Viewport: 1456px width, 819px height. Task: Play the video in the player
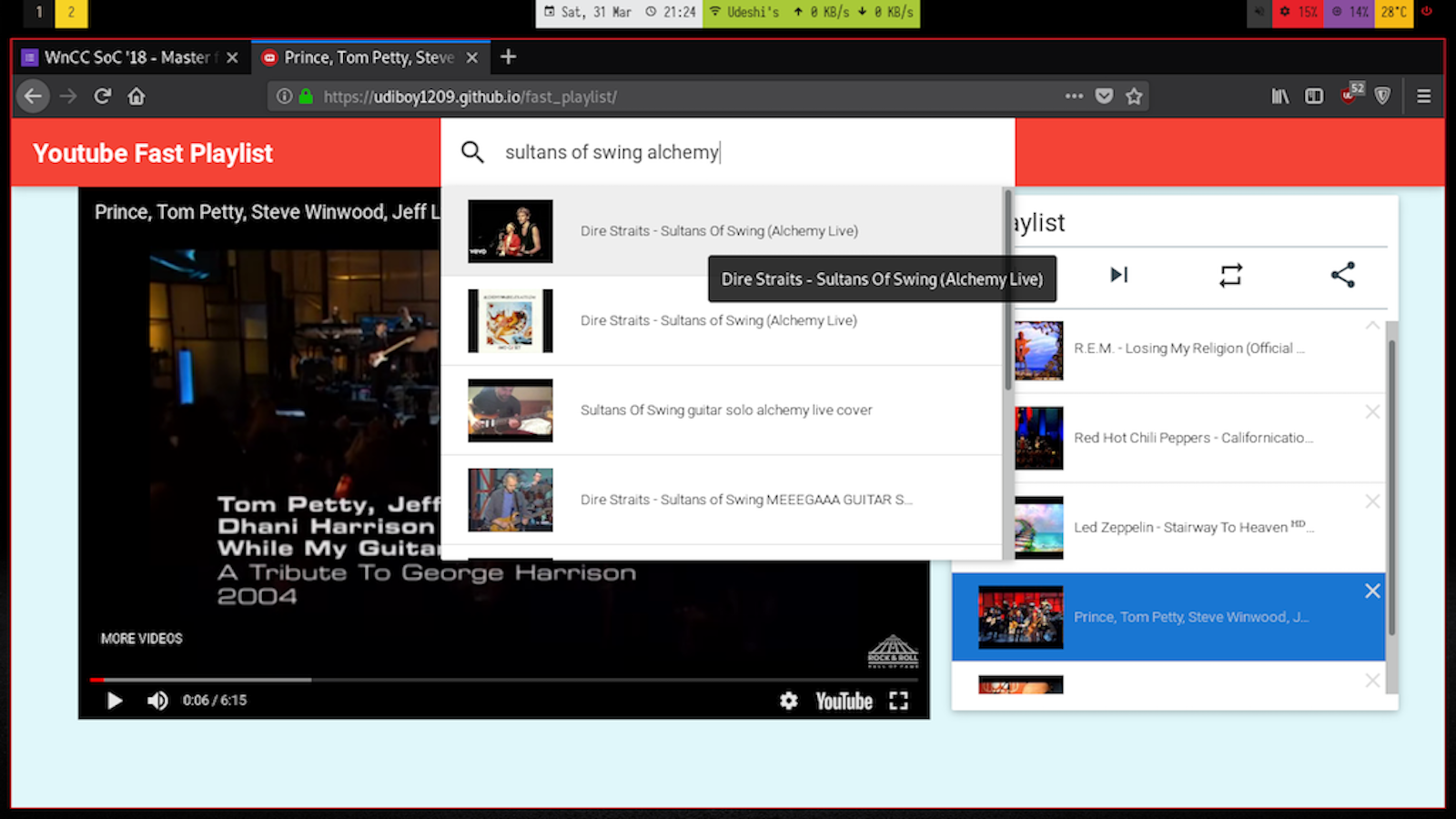point(115,701)
